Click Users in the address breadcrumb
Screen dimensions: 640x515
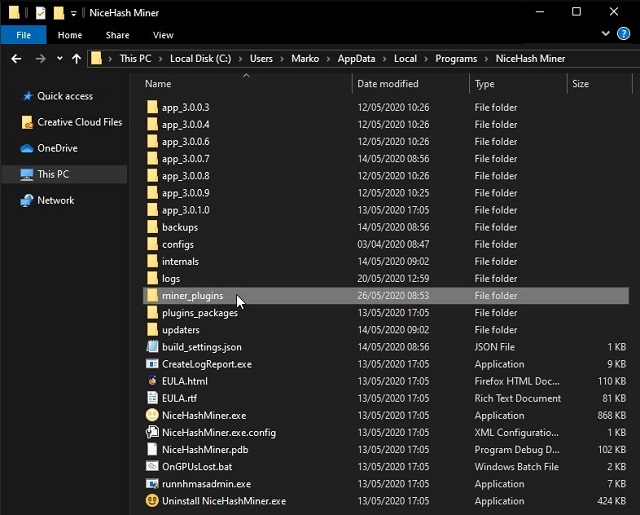(261, 59)
